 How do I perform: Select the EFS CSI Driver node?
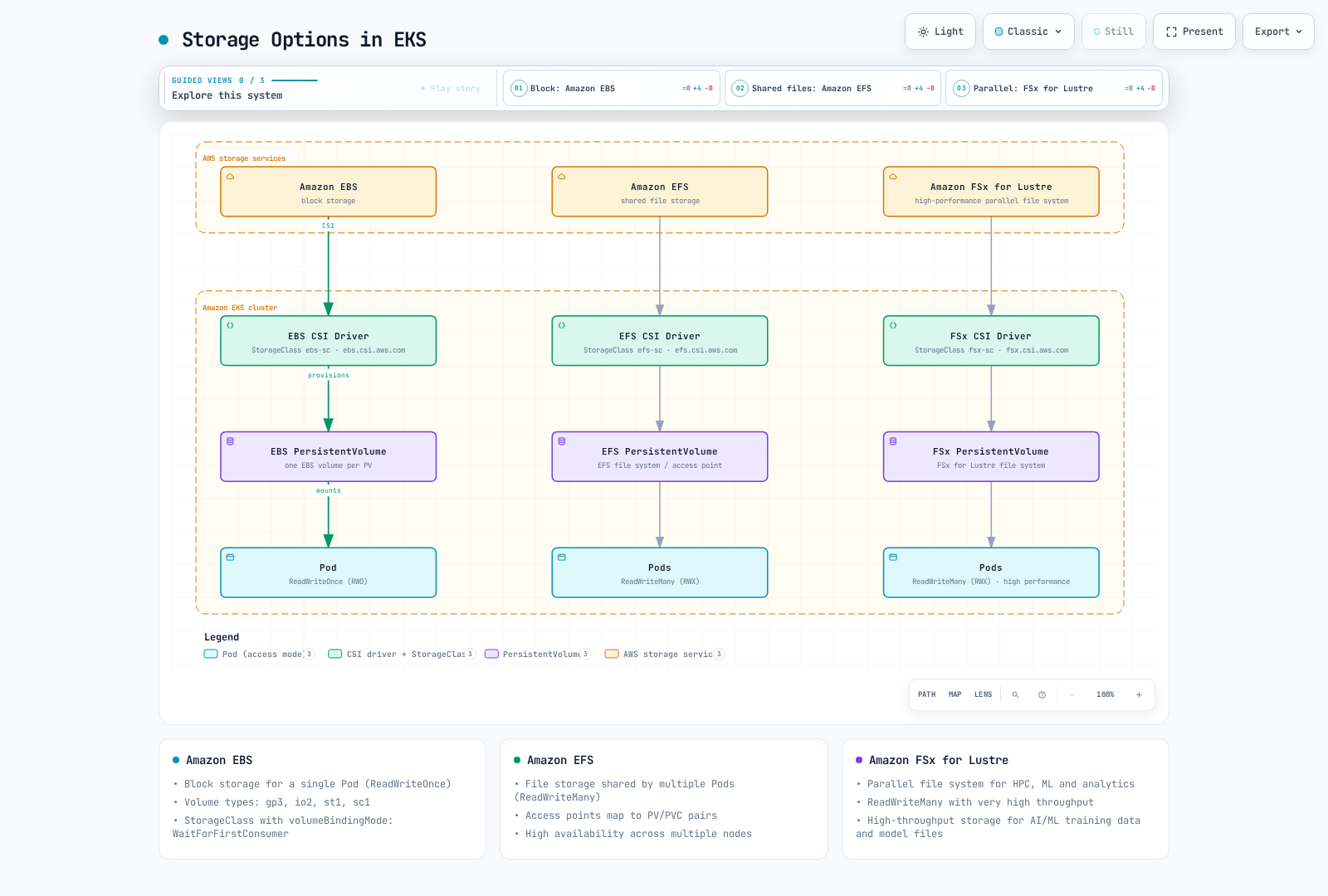660,341
